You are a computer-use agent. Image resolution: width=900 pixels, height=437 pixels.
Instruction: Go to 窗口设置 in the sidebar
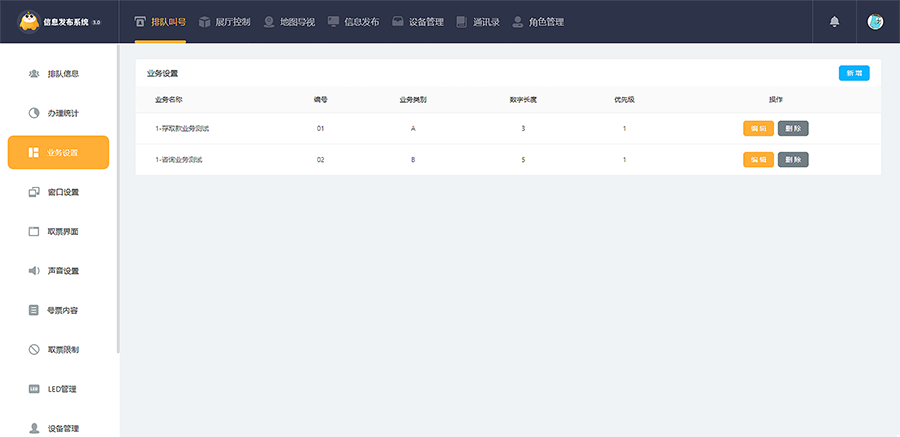pos(58,192)
